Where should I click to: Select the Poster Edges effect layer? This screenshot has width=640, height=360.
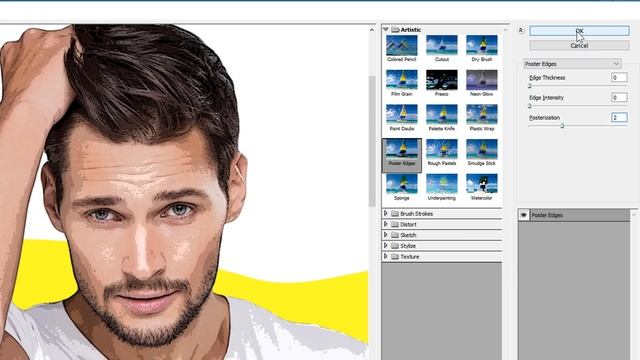coord(574,215)
